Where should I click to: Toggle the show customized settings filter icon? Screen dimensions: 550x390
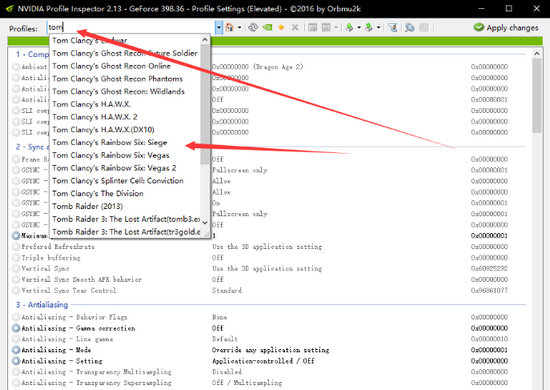point(393,27)
